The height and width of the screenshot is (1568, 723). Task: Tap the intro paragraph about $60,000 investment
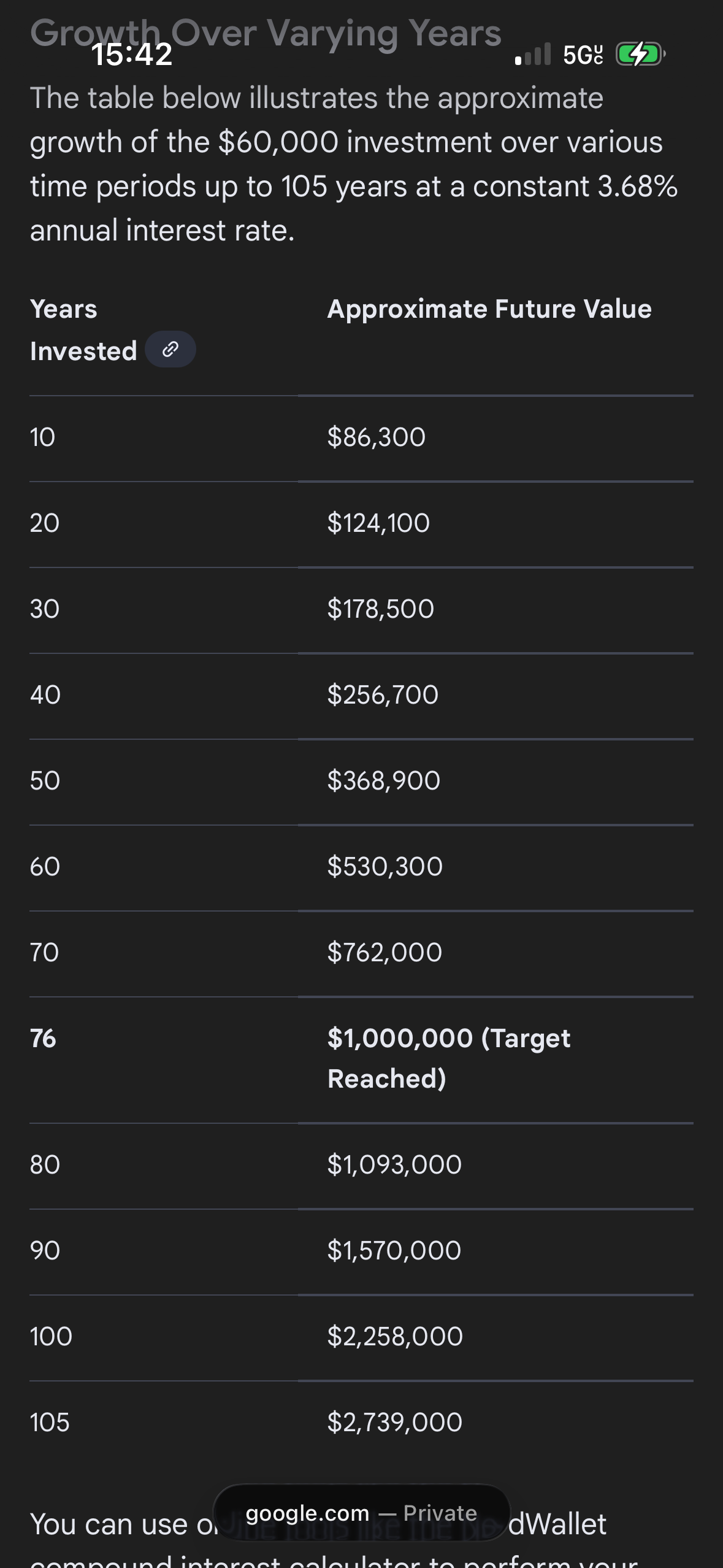(x=354, y=164)
